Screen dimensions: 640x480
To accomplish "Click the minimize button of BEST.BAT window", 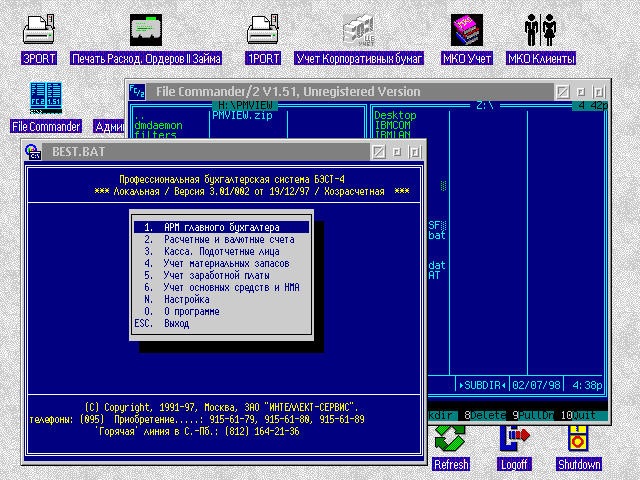I will (x=397, y=152).
